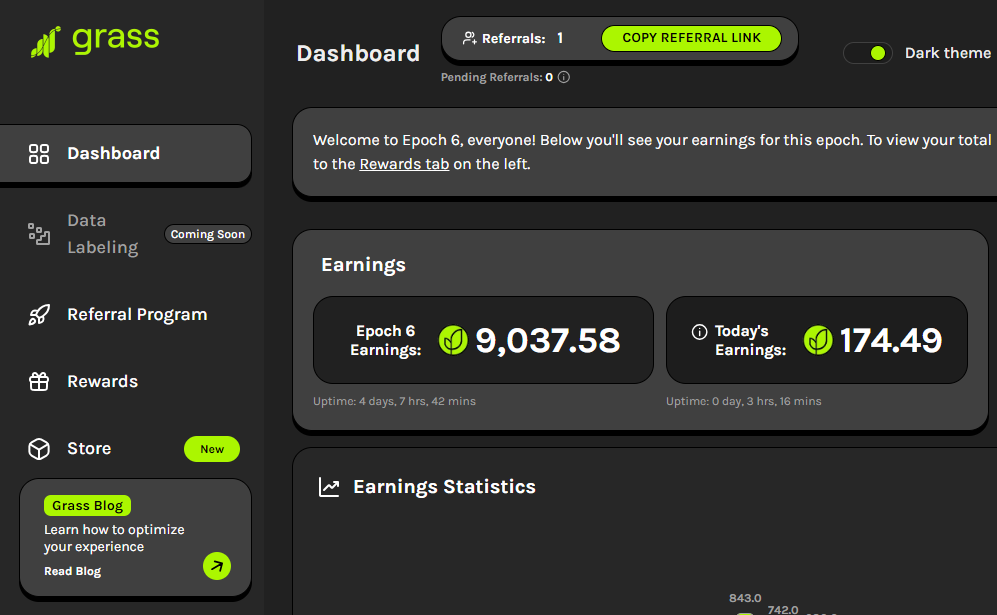The image size is (997, 615).
Task: Open the Read Blog link
Action: pyautogui.click(x=72, y=571)
